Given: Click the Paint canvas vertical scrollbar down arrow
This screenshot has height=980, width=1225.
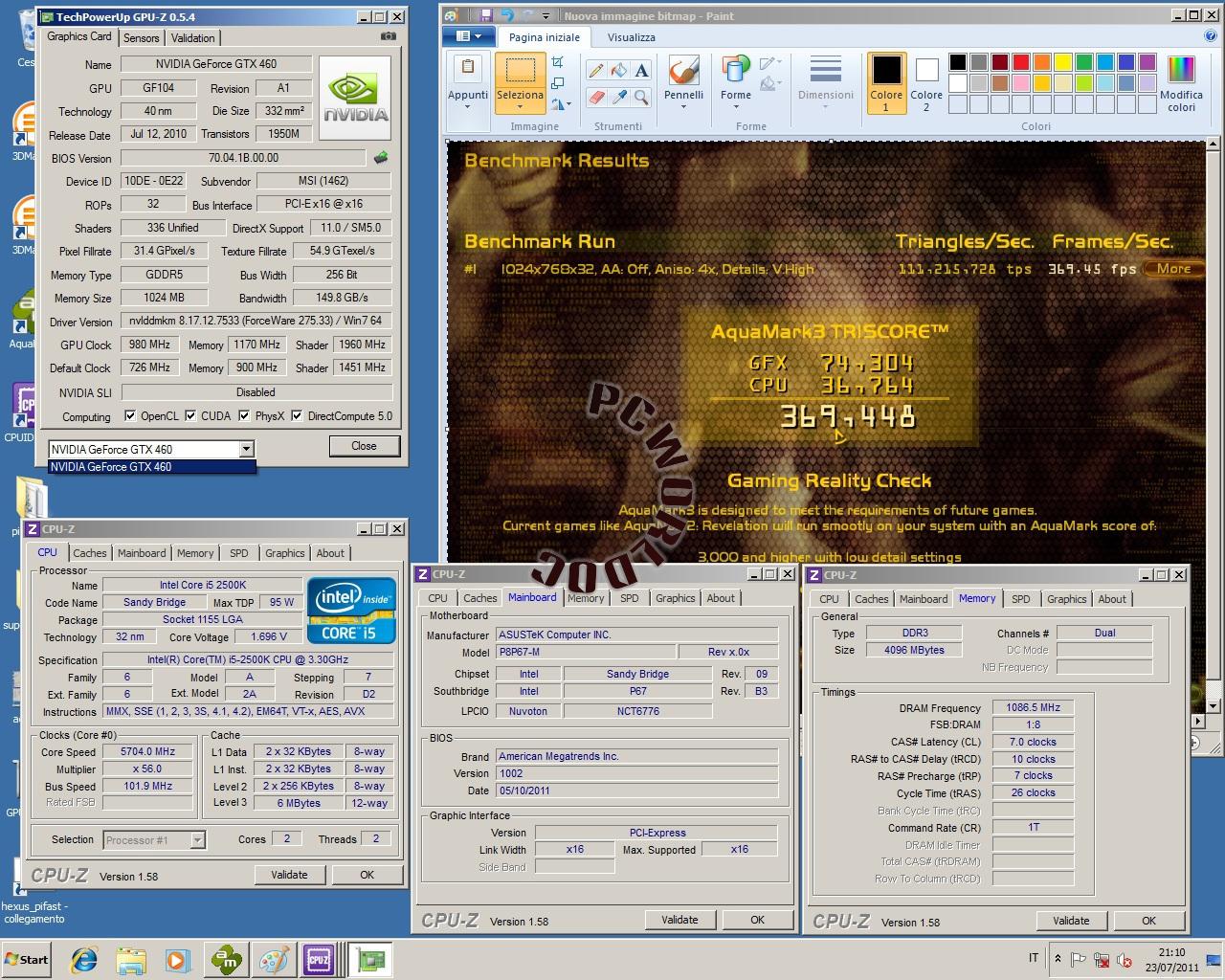Looking at the screenshot, I should 1213,705.
